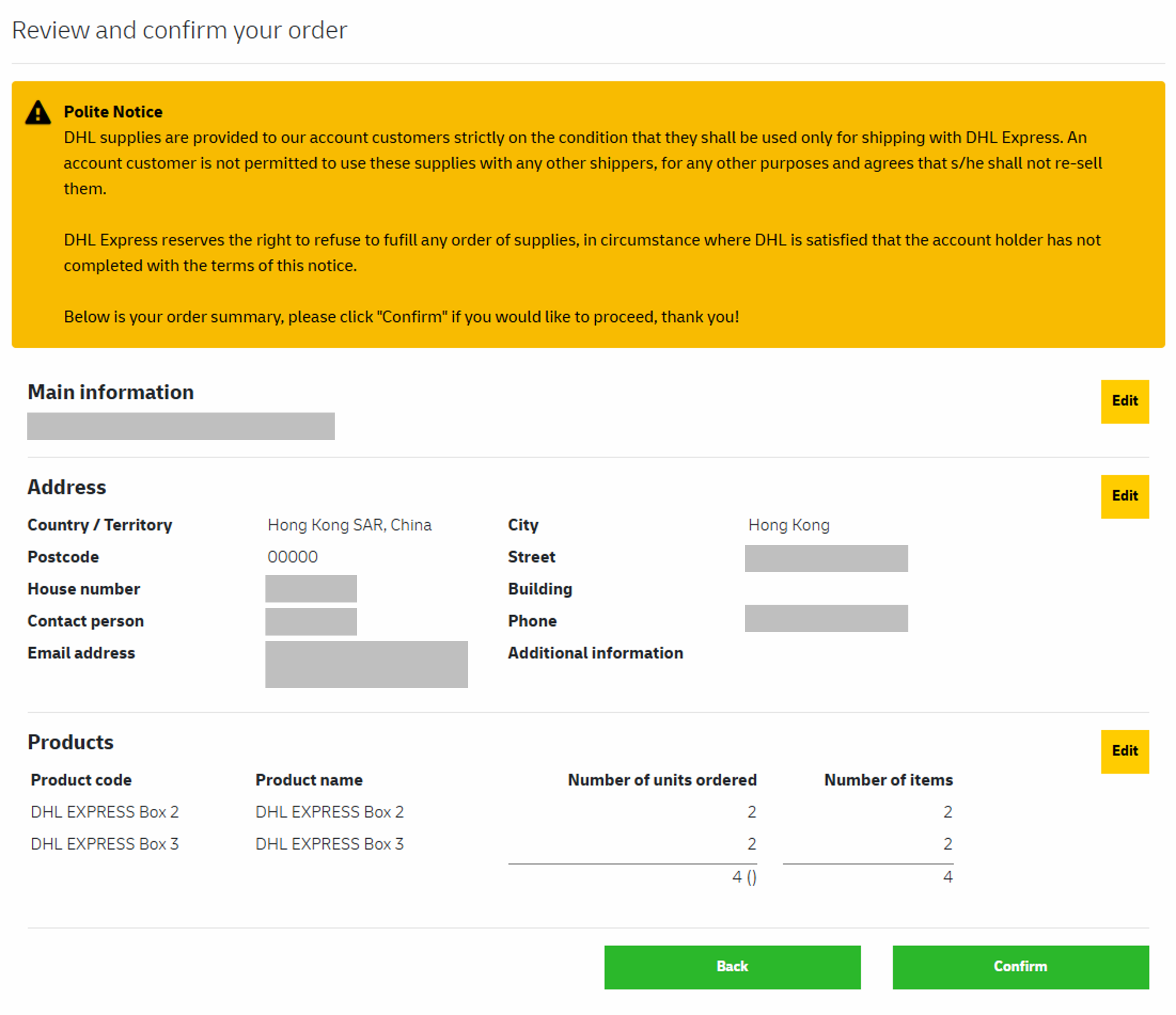1176x1015 pixels.
Task: Edit the Products section
Action: point(1124,751)
